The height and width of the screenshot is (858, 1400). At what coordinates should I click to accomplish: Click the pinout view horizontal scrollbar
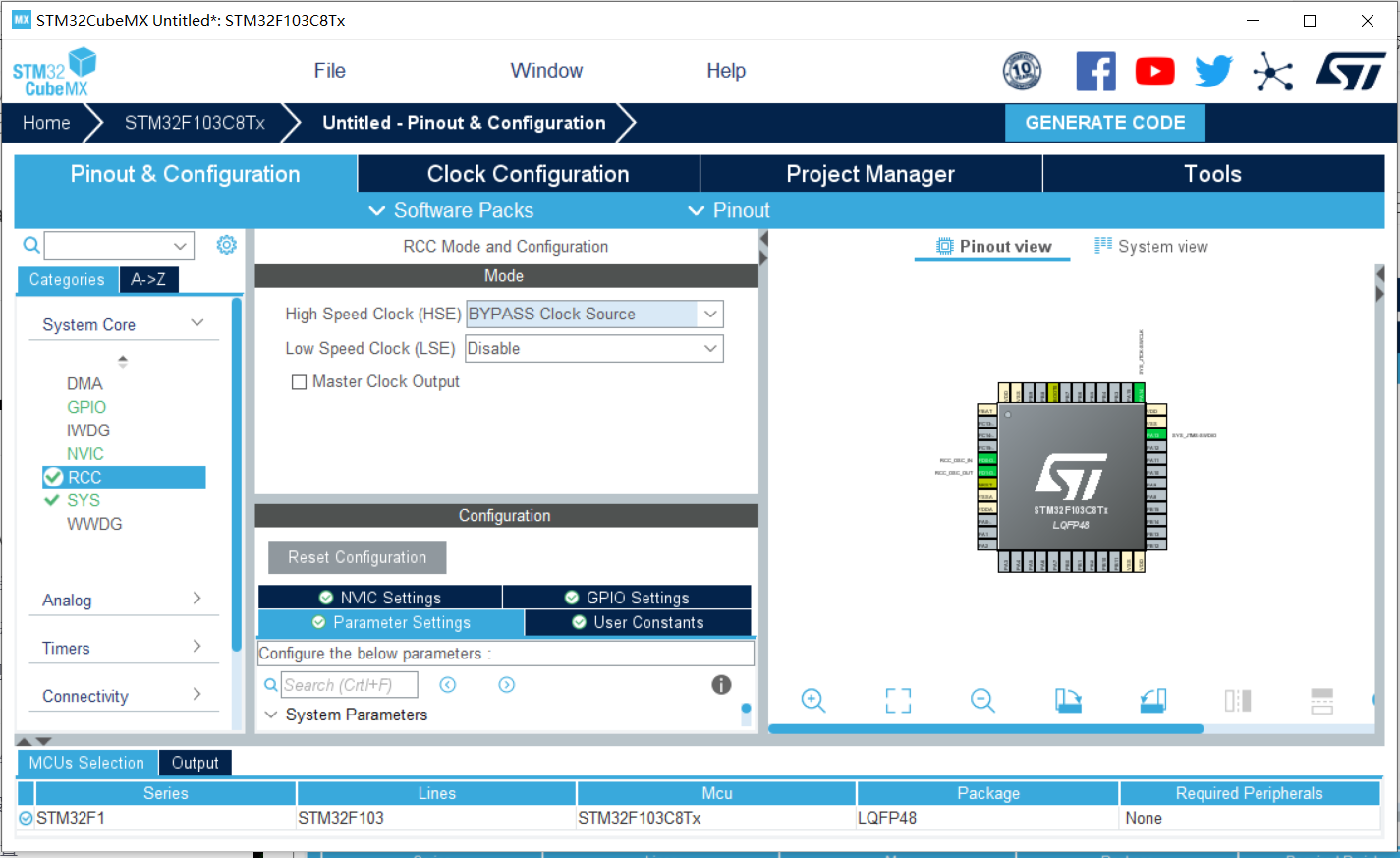tap(985, 729)
